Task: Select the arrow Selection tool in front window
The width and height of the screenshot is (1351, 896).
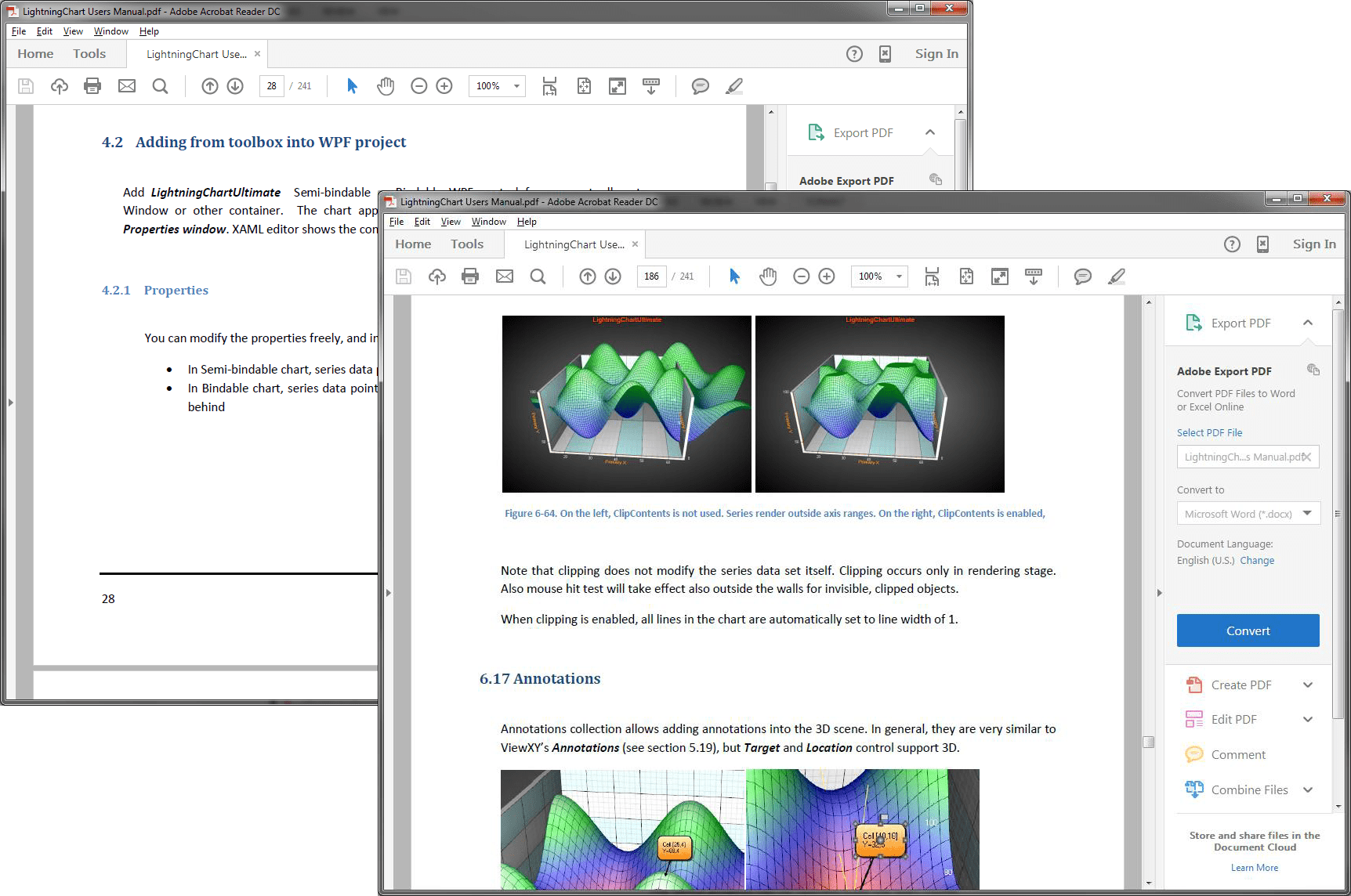Action: [734, 276]
